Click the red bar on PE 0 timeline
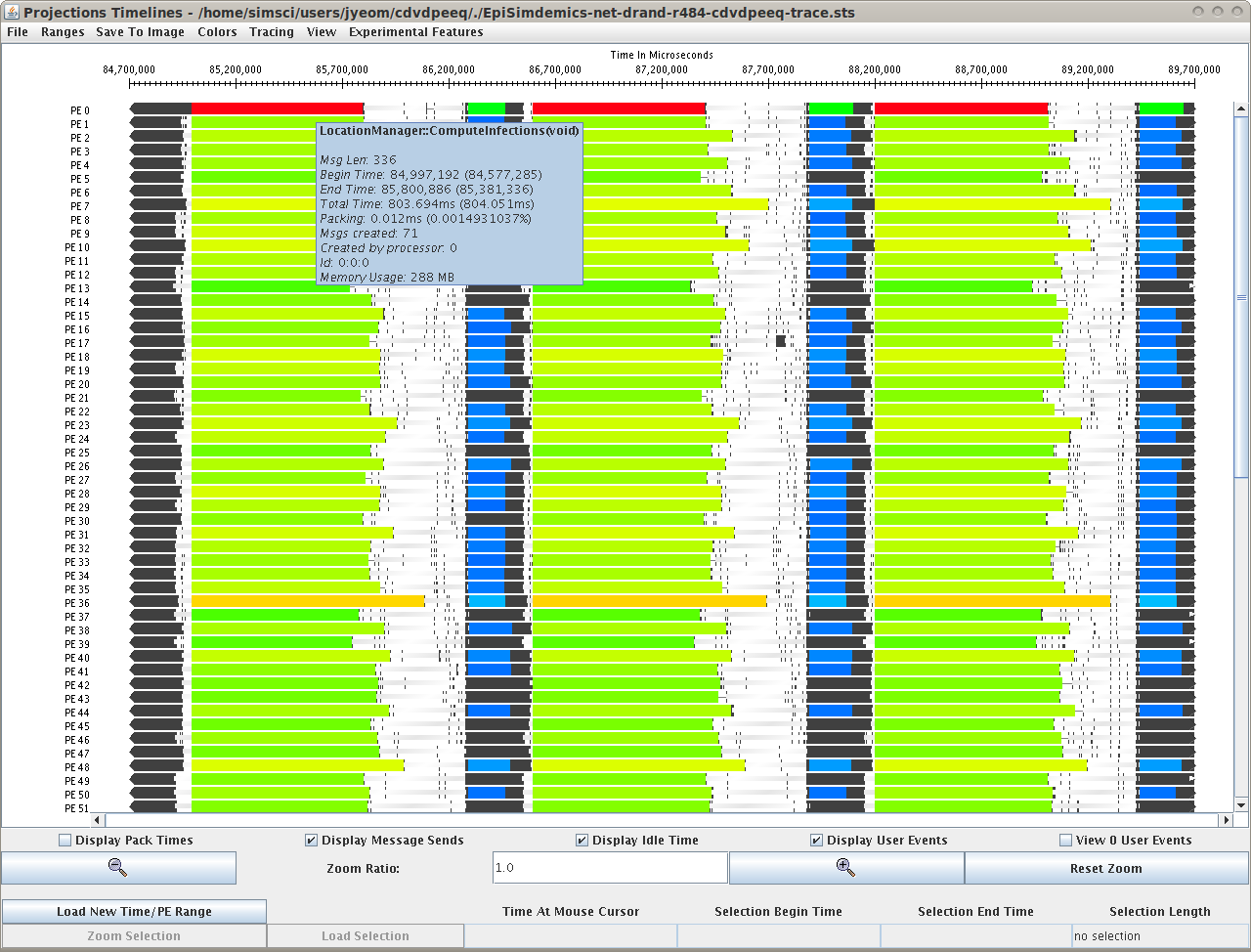This screenshot has width=1251, height=952. click(x=277, y=108)
